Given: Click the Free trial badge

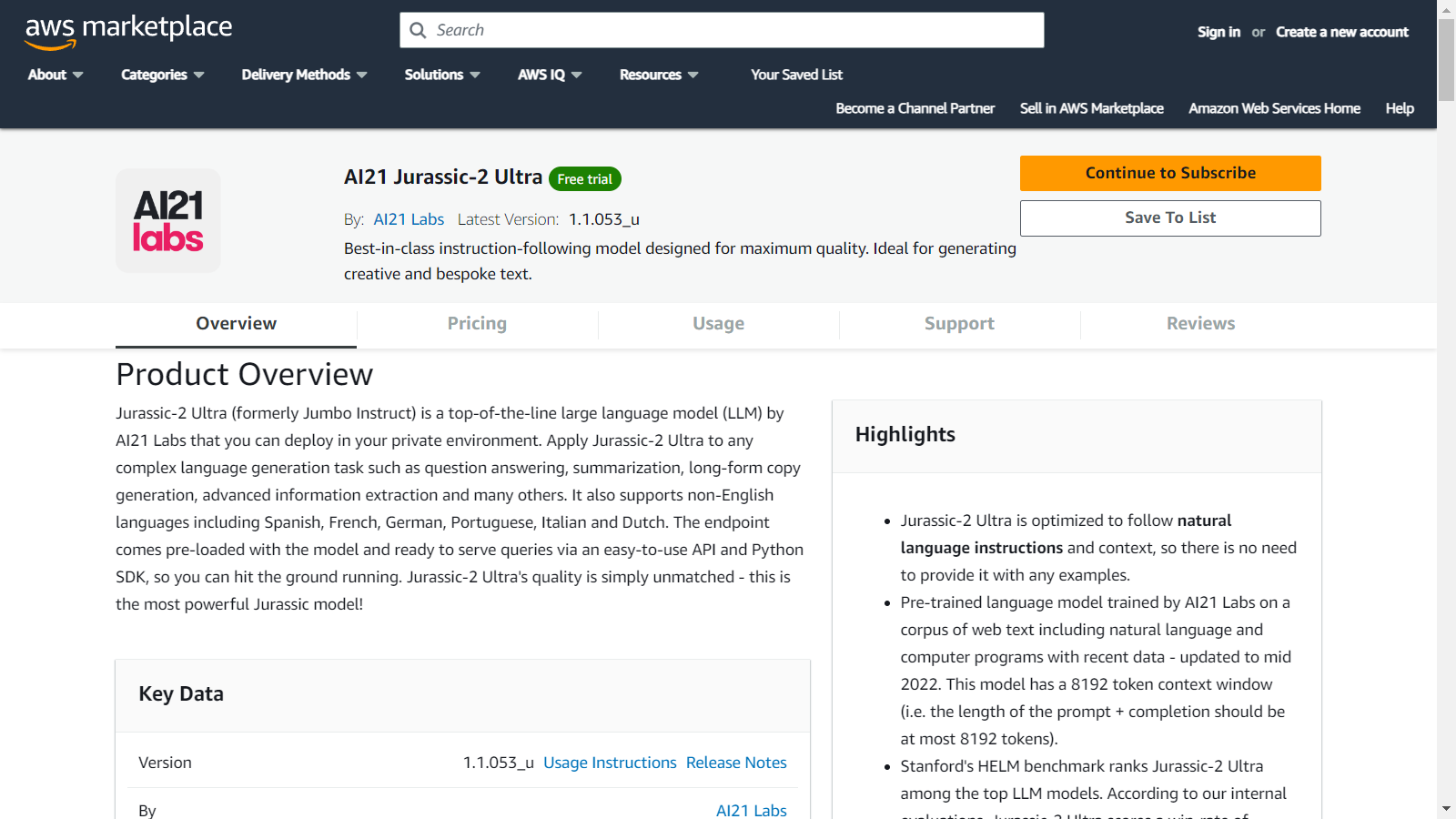Looking at the screenshot, I should [584, 179].
